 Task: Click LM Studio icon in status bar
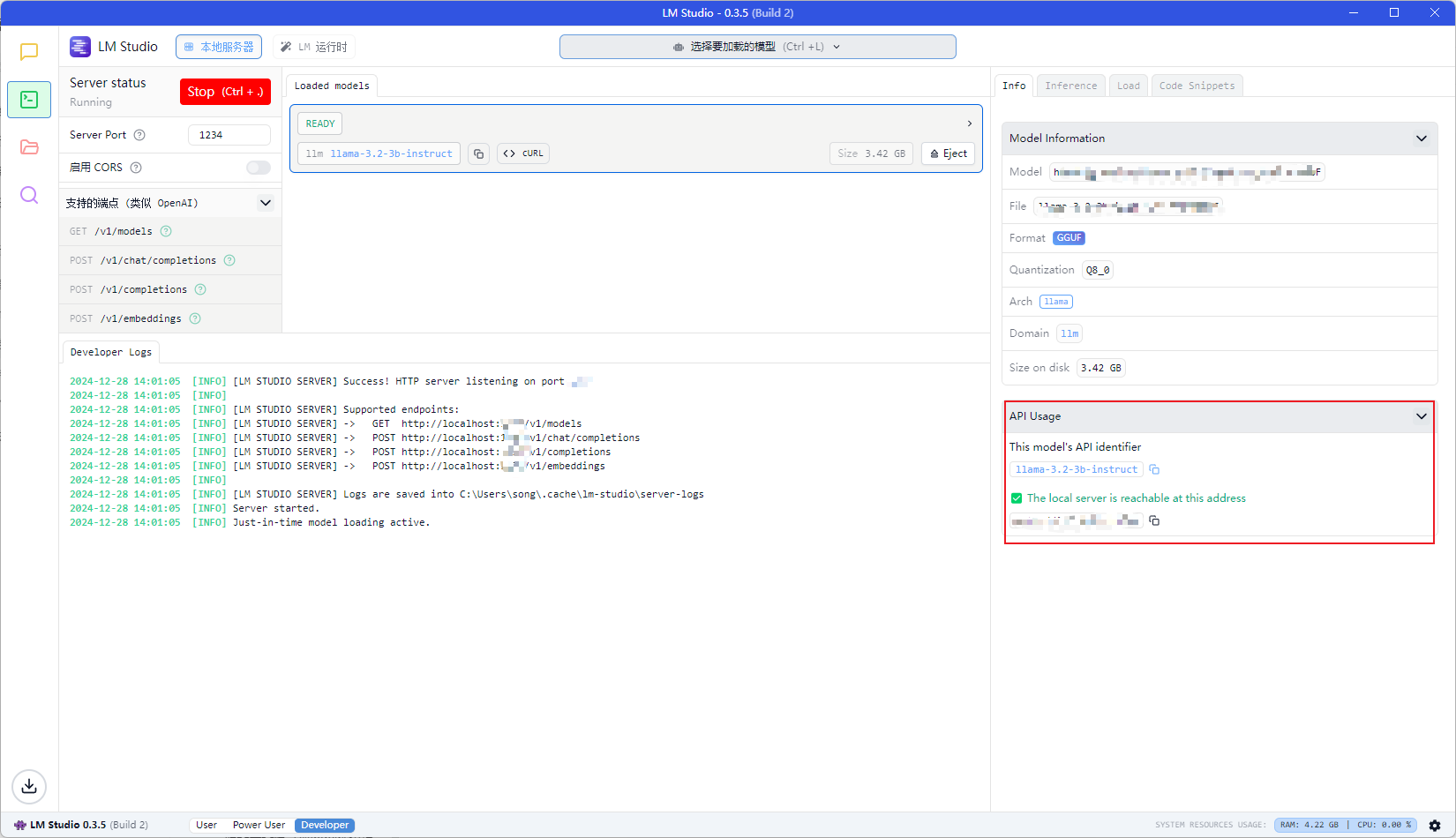click(x=20, y=825)
